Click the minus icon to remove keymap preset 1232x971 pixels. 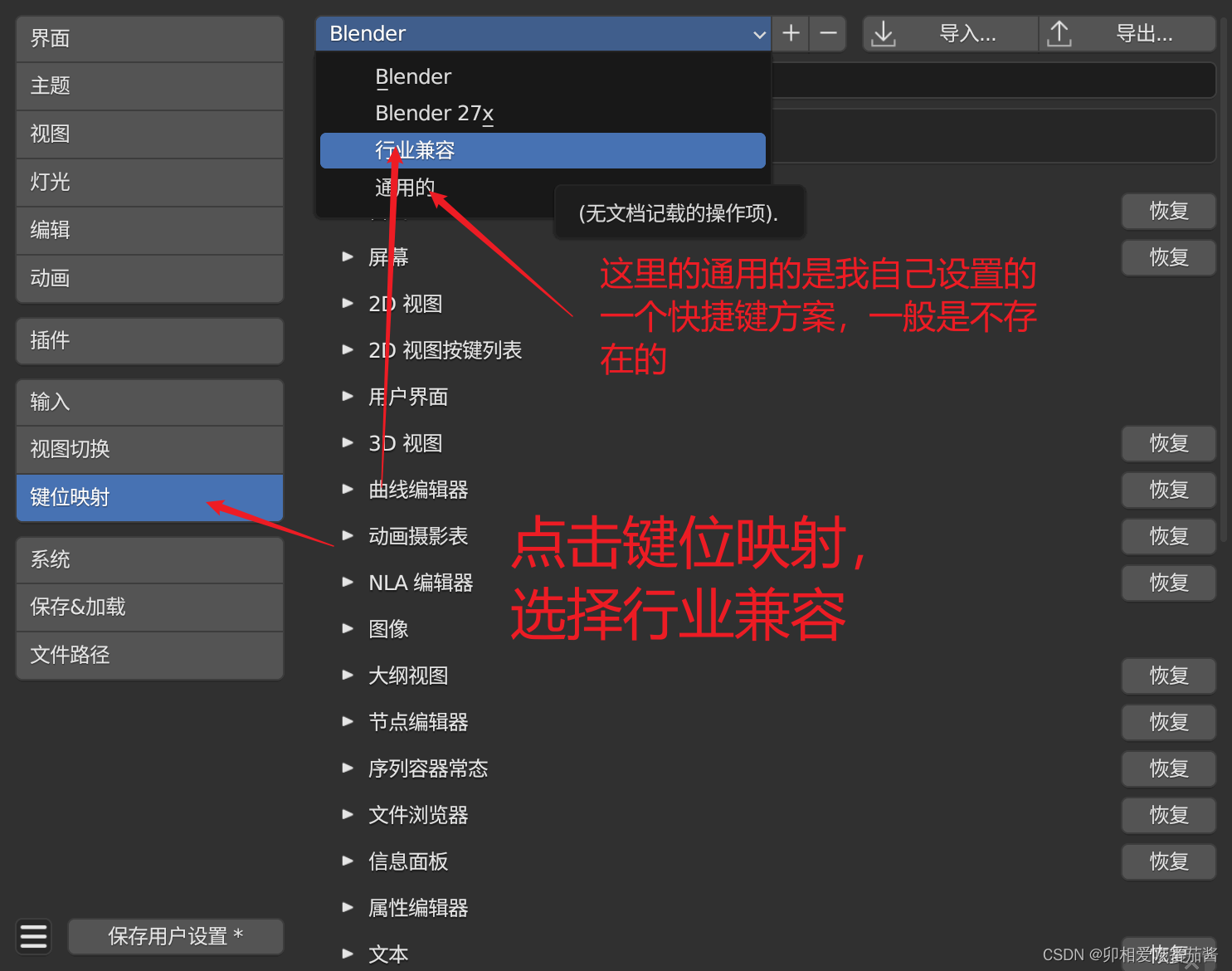pyautogui.click(x=828, y=33)
